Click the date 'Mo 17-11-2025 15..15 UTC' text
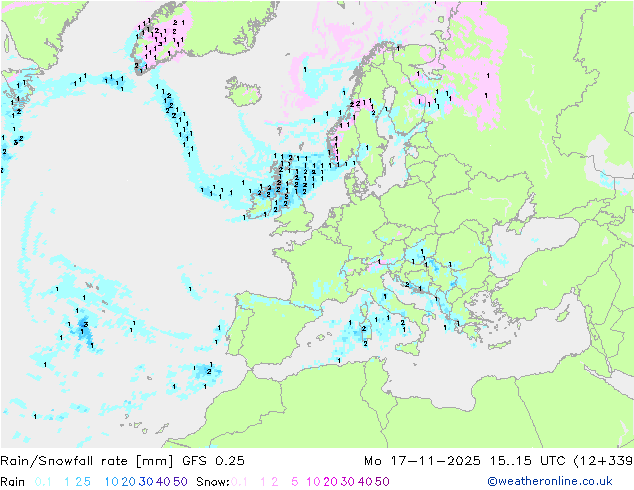634x490 pixels. [x=467, y=461]
